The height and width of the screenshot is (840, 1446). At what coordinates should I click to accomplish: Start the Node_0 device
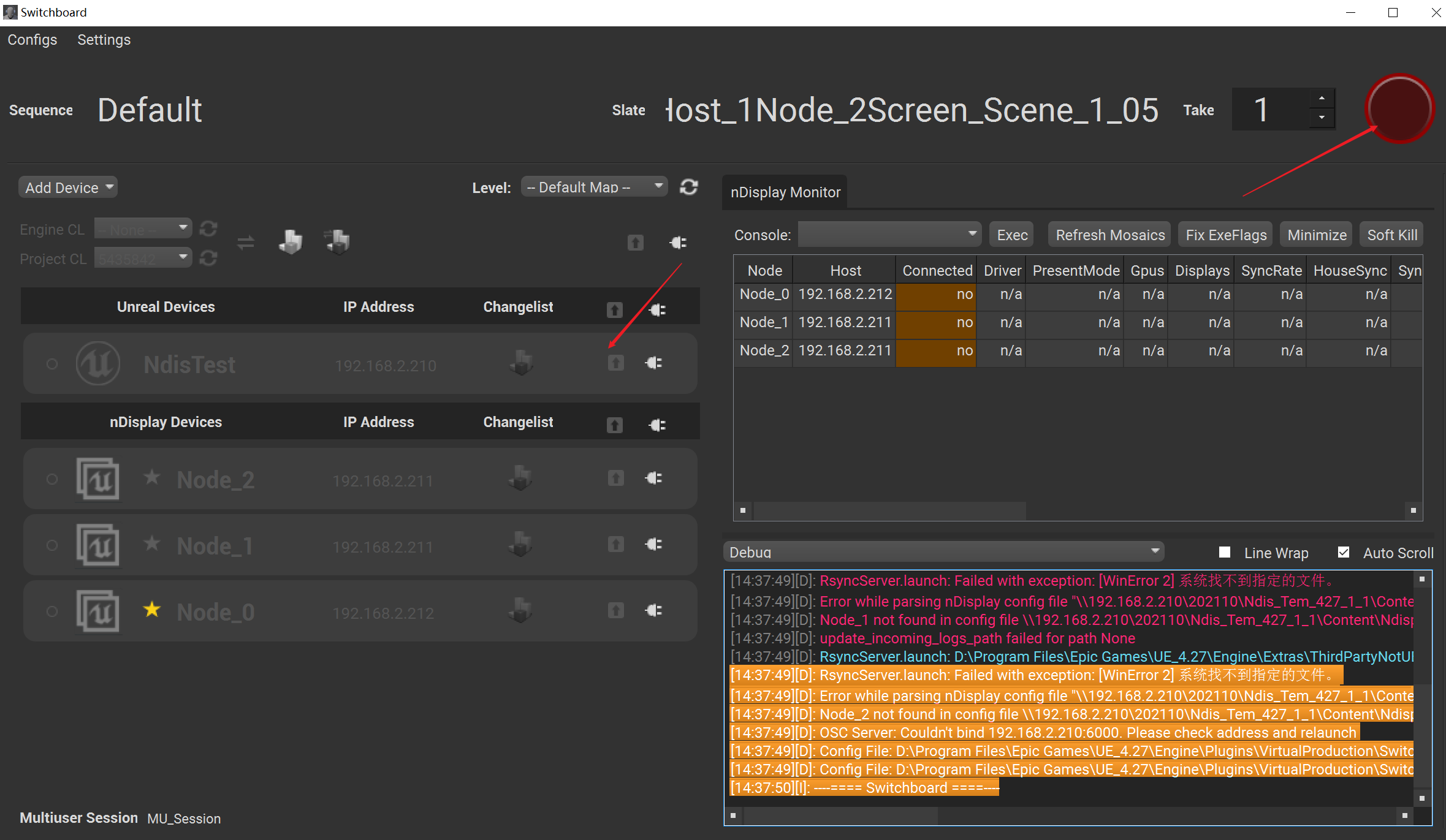(x=616, y=611)
